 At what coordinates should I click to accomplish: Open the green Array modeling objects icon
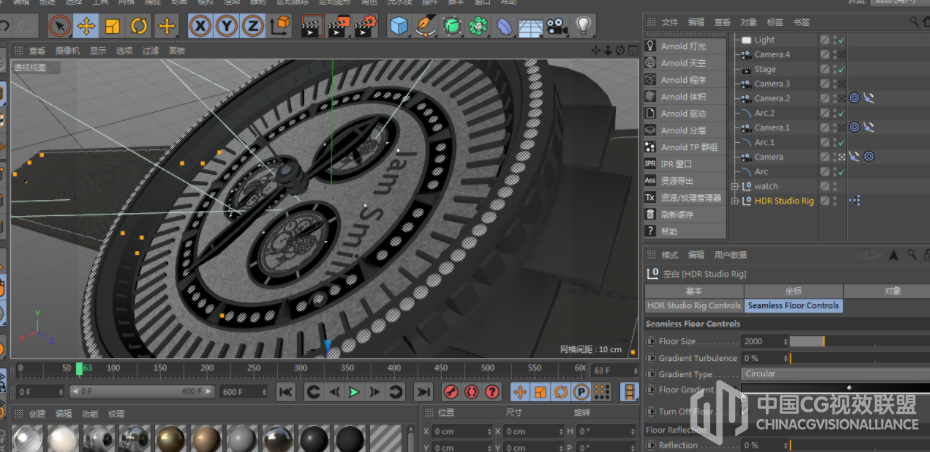(477, 26)
